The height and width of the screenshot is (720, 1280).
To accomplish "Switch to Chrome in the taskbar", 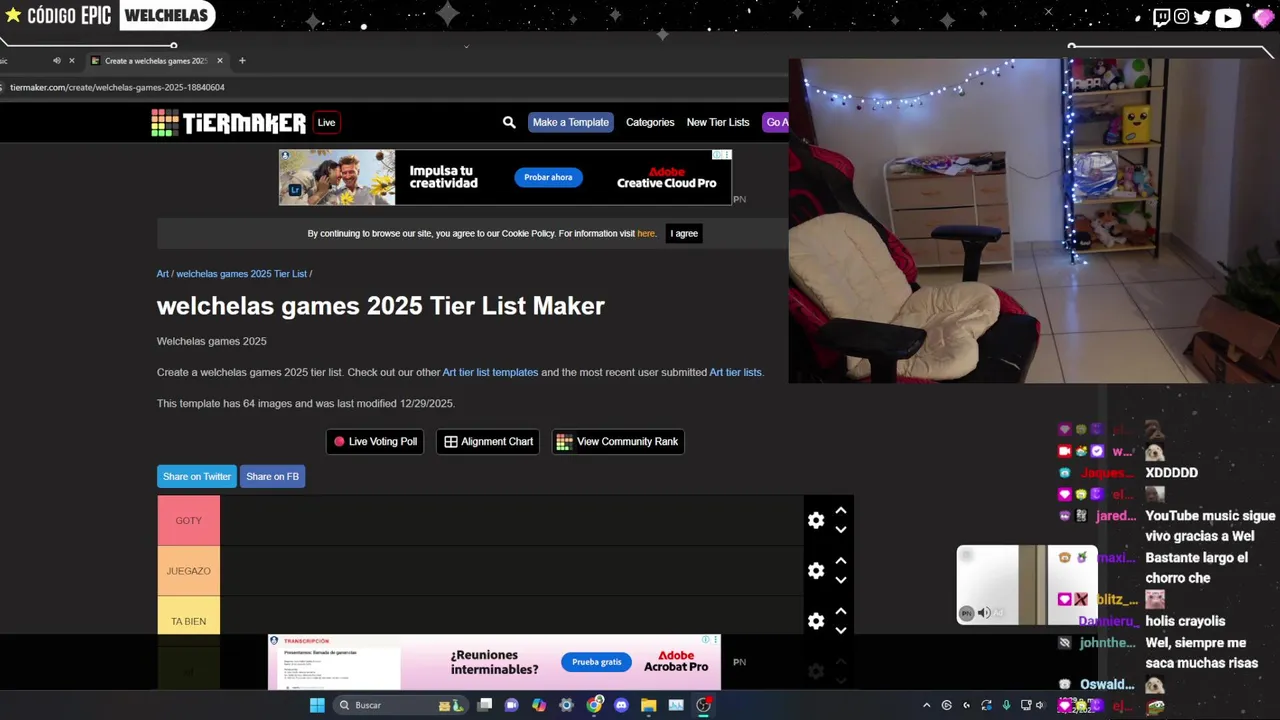I will click(x=594, y=705).
